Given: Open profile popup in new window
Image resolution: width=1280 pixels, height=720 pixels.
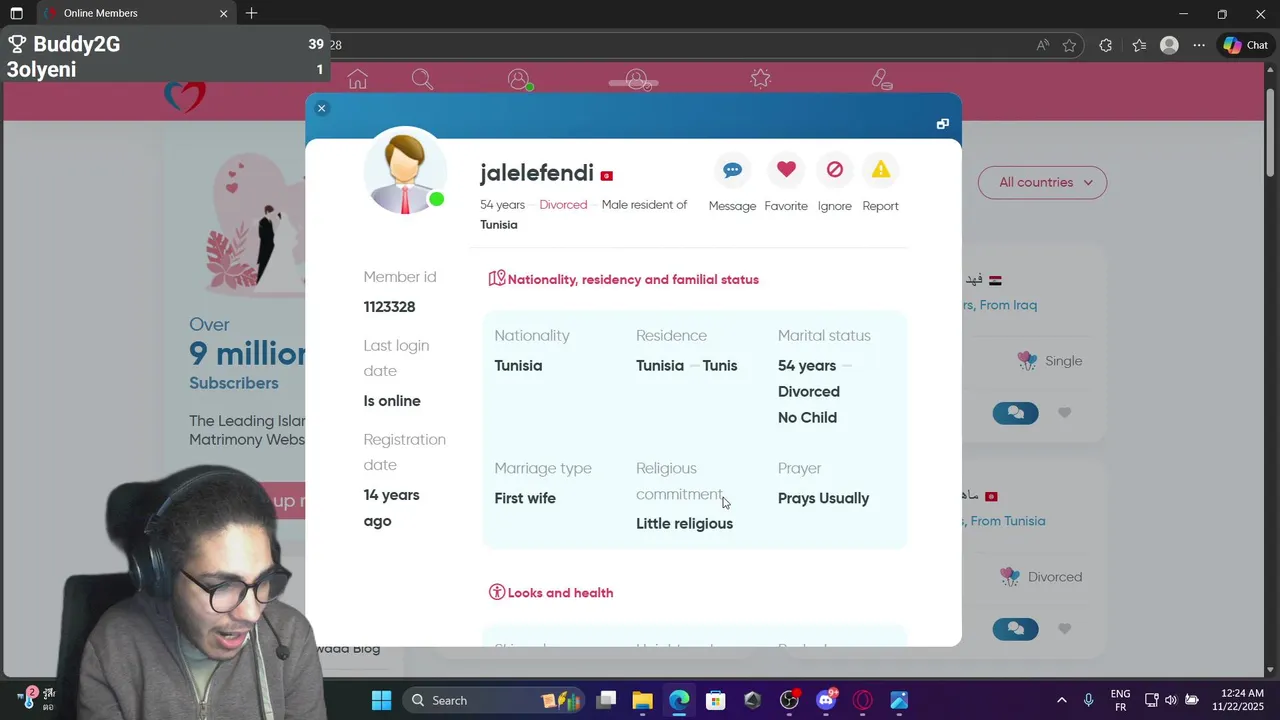Looking at the screenshot, I should click(942, 124).
